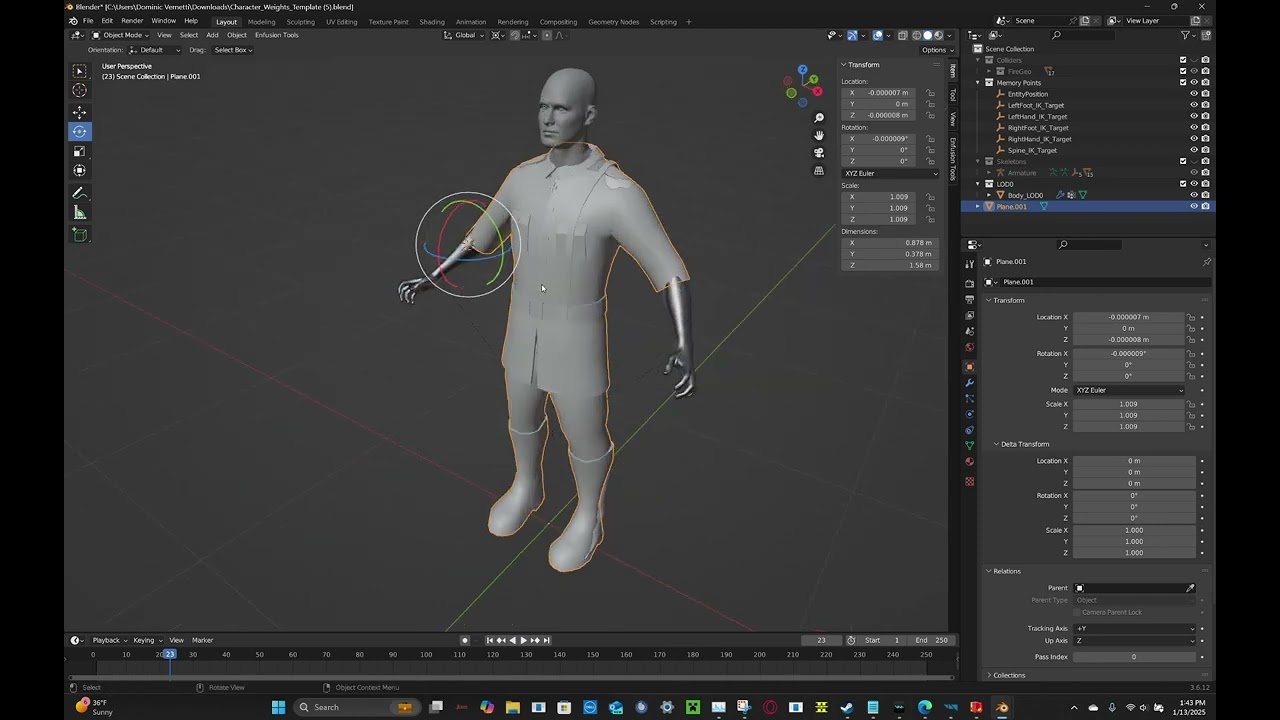The image size is (1280, 720).
Task: Select the Select Box tool in viewport toolbar
Action: (79, 71)
